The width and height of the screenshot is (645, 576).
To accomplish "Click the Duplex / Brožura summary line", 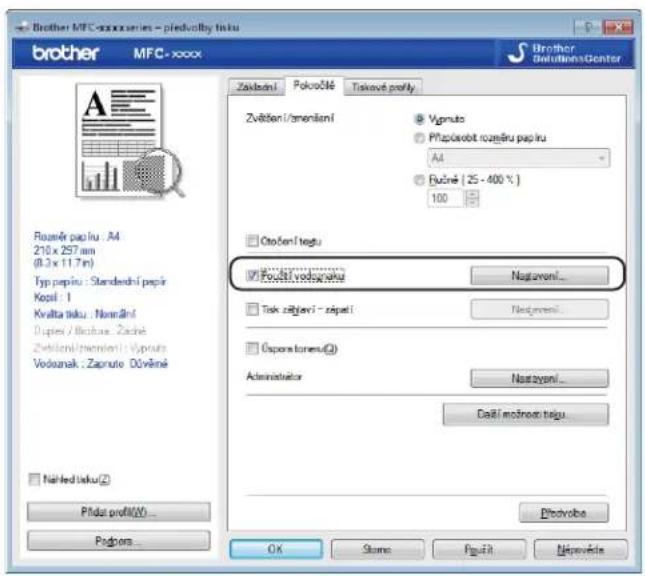I will [90, 331].
